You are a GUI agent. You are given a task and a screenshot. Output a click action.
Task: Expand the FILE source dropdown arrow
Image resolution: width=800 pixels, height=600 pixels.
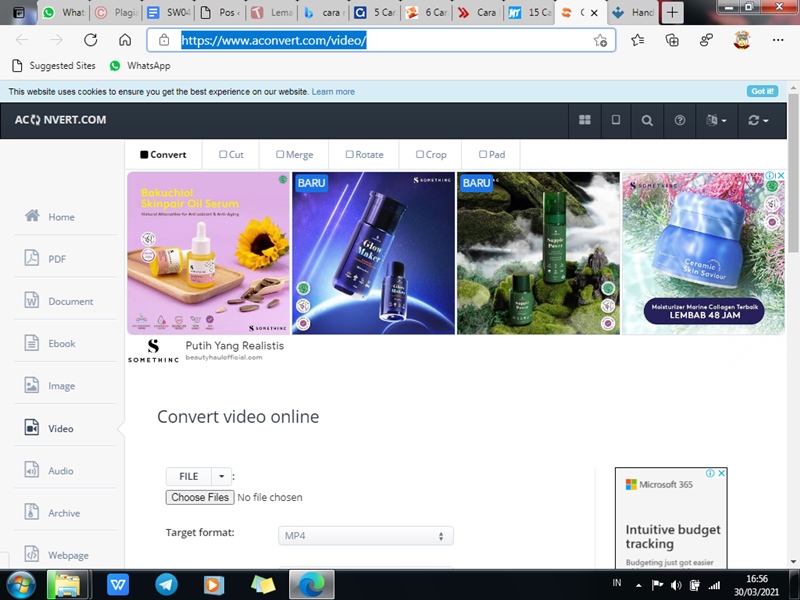221,476
